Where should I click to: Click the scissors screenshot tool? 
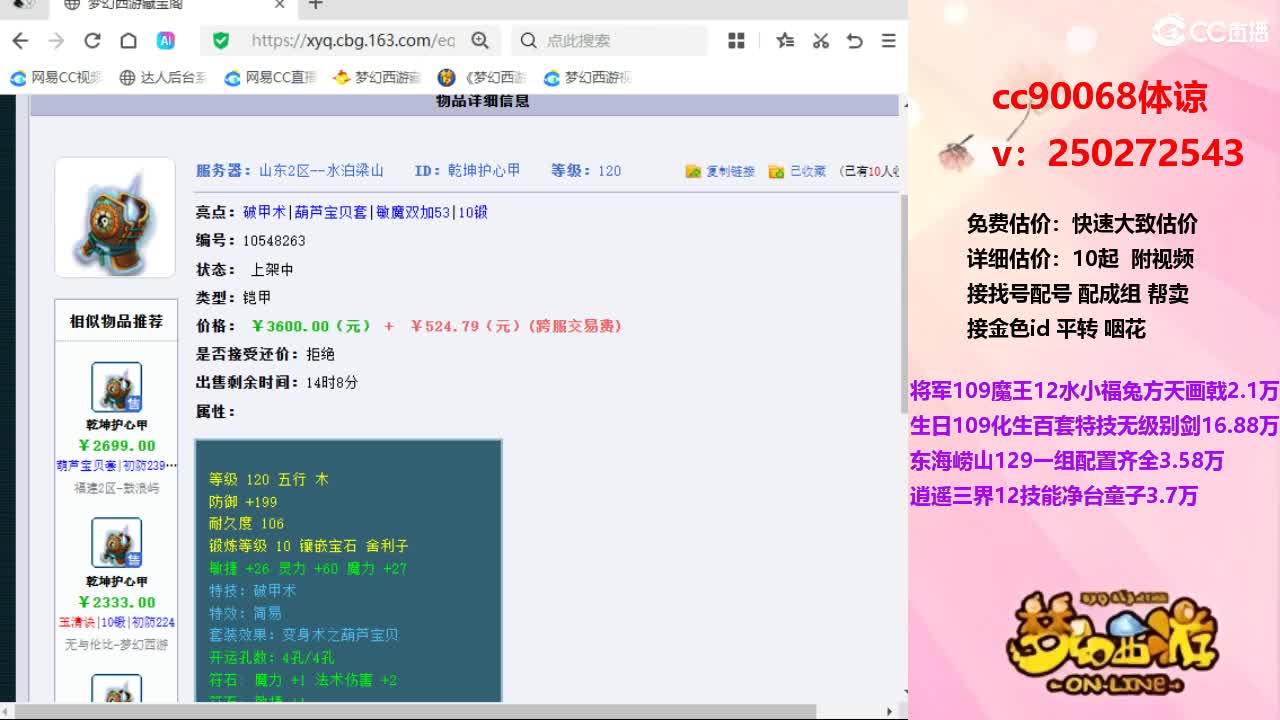(820, 41)
